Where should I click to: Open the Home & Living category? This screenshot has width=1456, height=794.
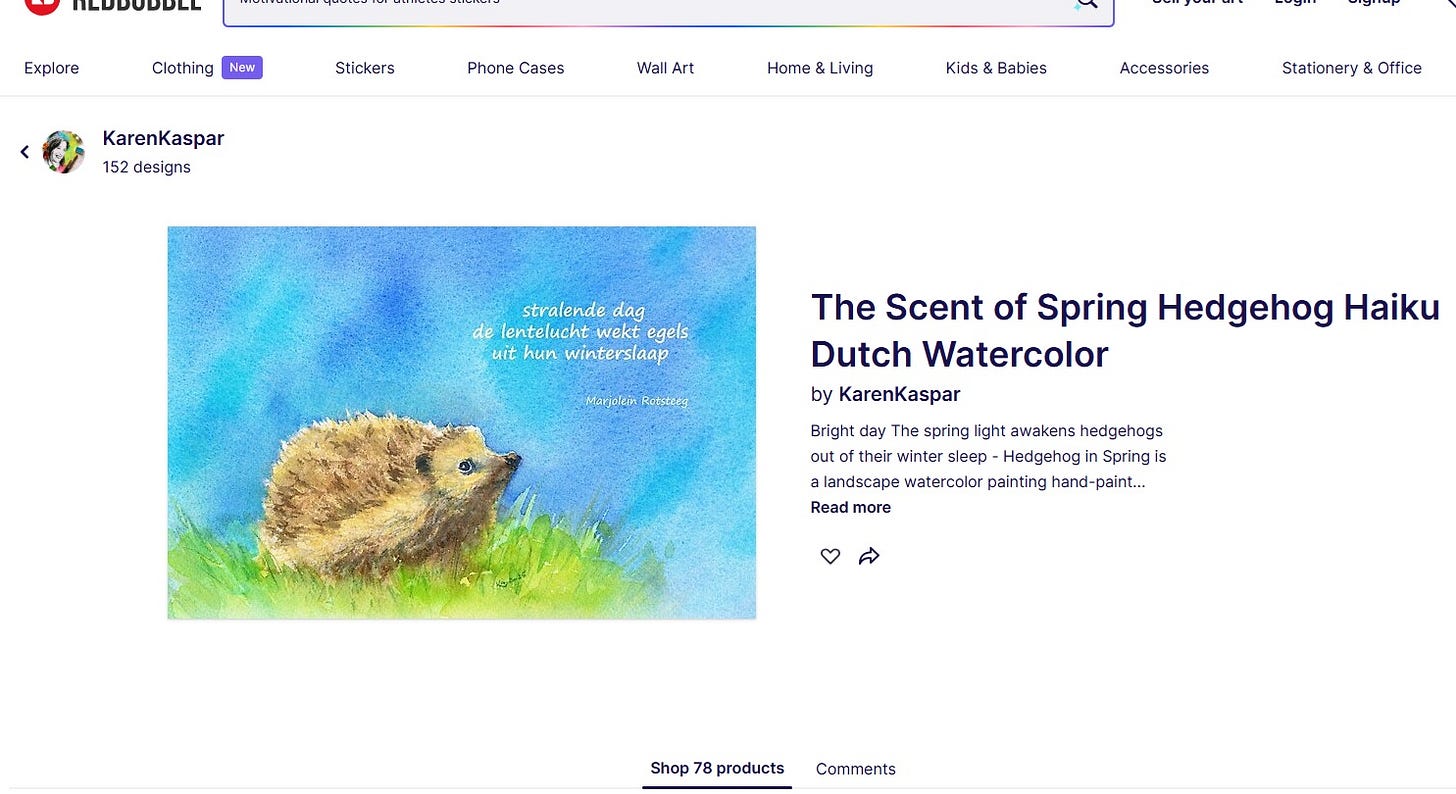click(820, 68)
